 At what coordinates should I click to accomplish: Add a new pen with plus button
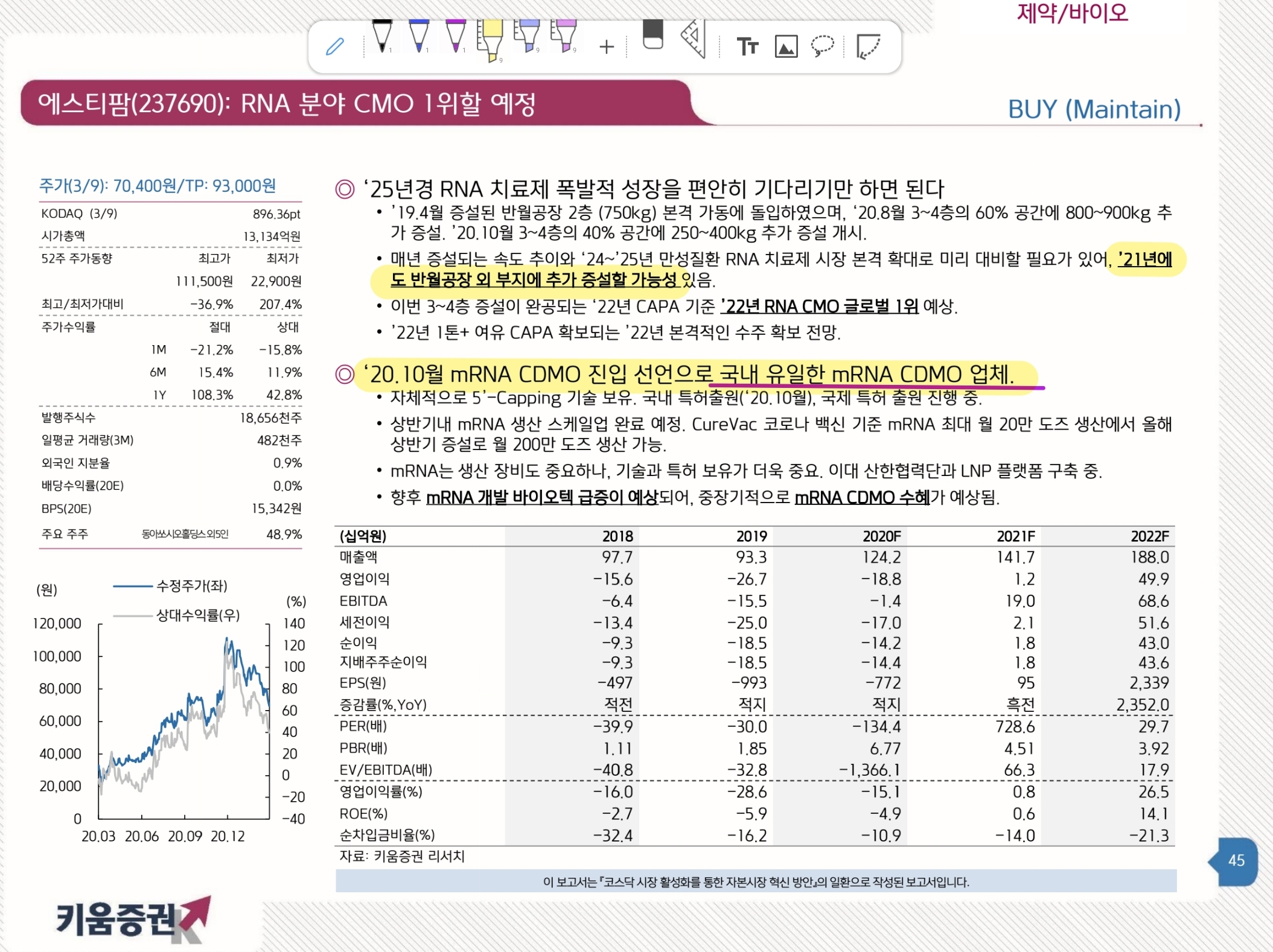(x=607, y=46)
